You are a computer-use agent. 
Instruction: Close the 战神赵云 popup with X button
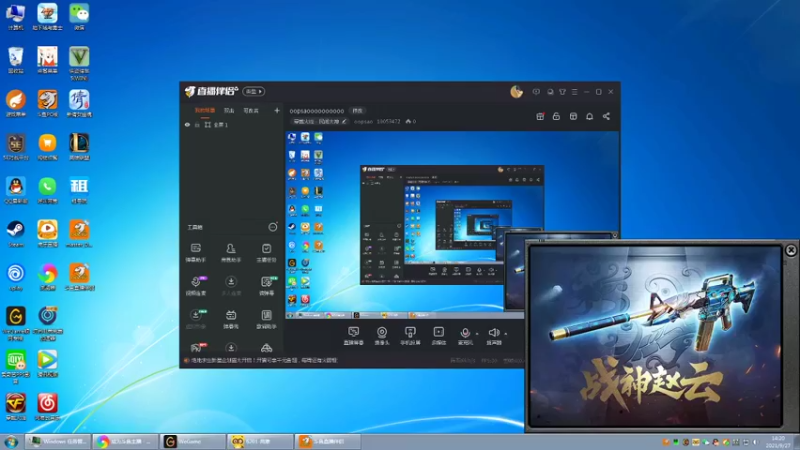791,250
